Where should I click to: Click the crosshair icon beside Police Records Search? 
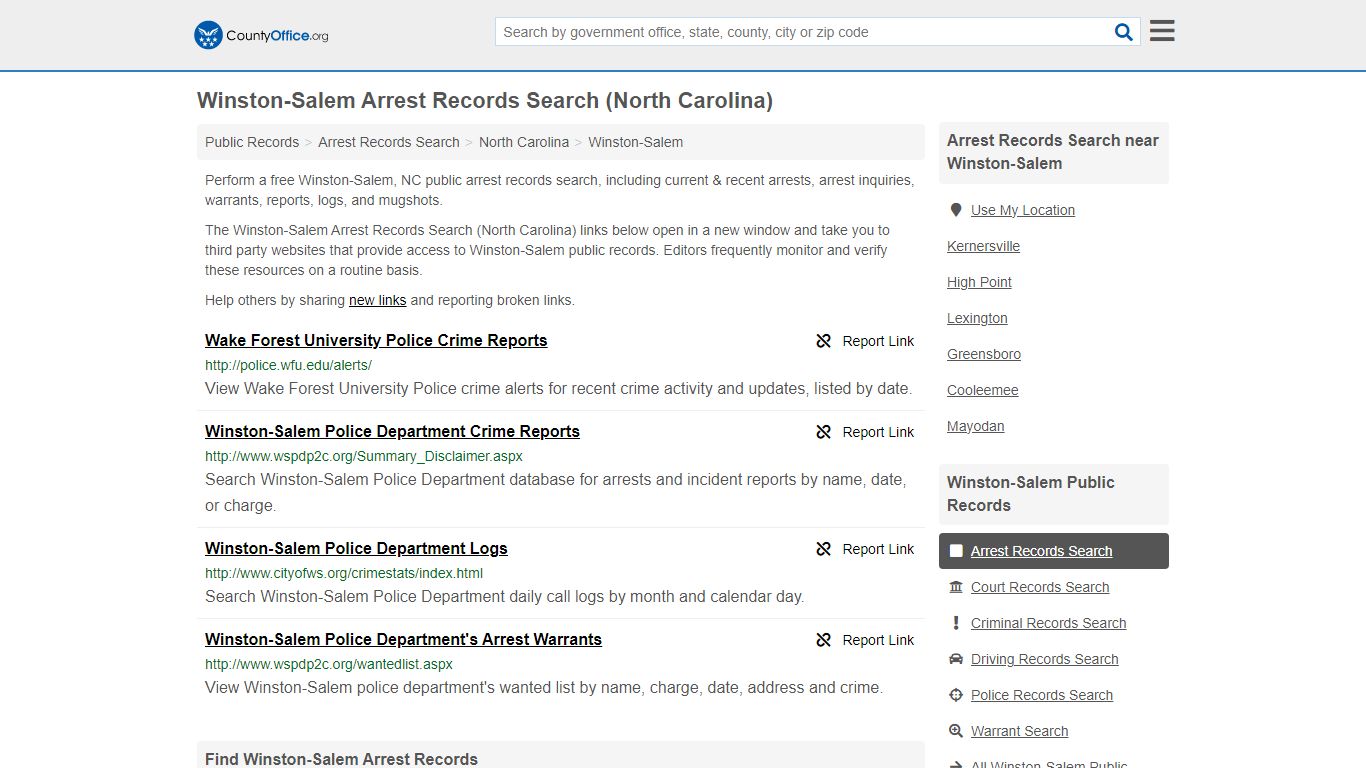956,695
